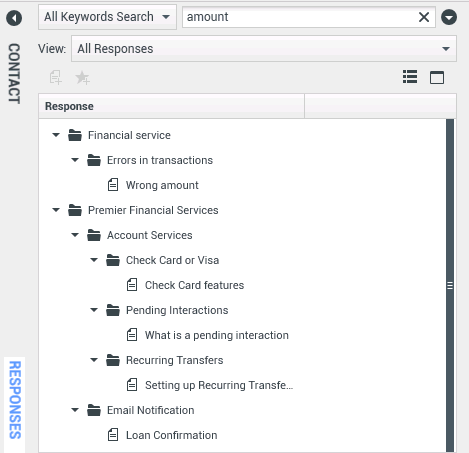Click the insert response text icon
469x453 pixels.
tap(56, 77)
